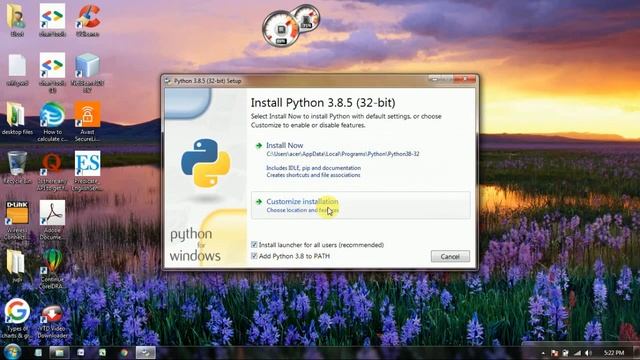Launch the D-Link Wireless Connect shortcut
This screenshot has height=360, width=640.
coord(17,219)
